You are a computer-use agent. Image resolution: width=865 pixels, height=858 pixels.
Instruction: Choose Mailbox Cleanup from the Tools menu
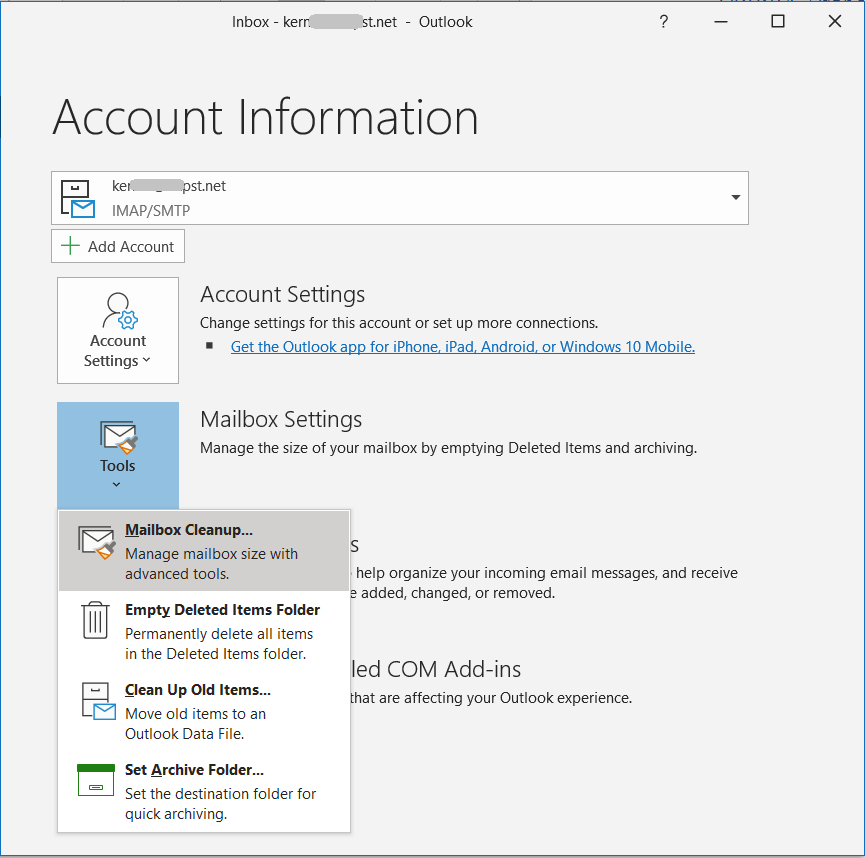point(190,530)
